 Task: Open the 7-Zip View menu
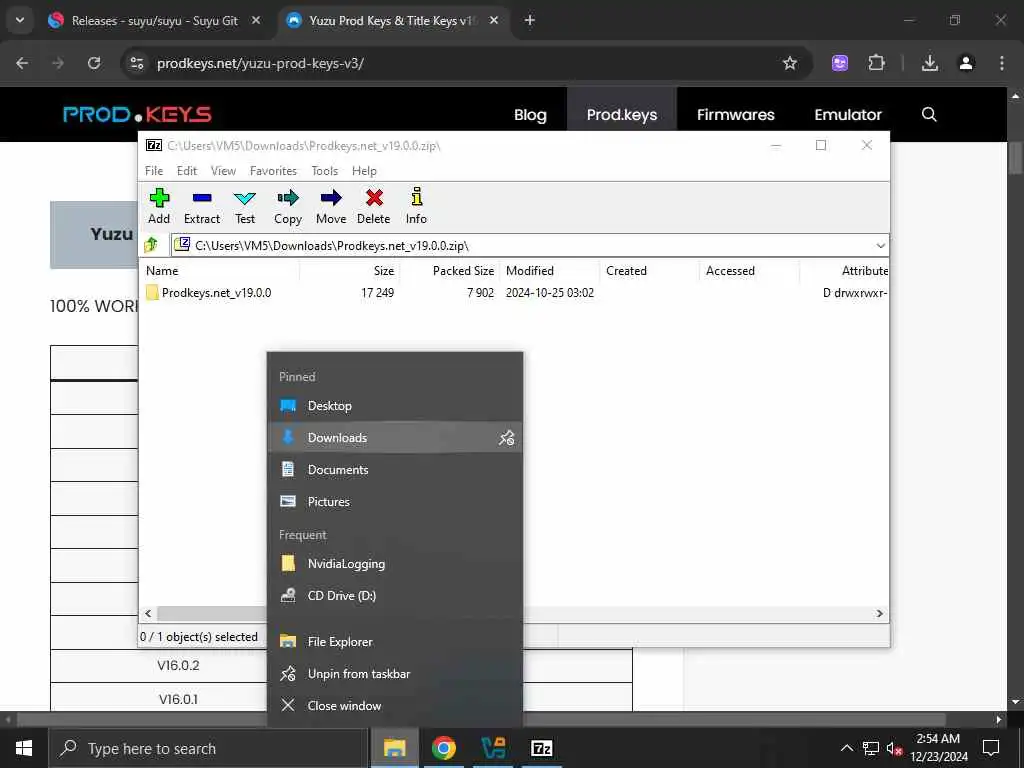223,170
